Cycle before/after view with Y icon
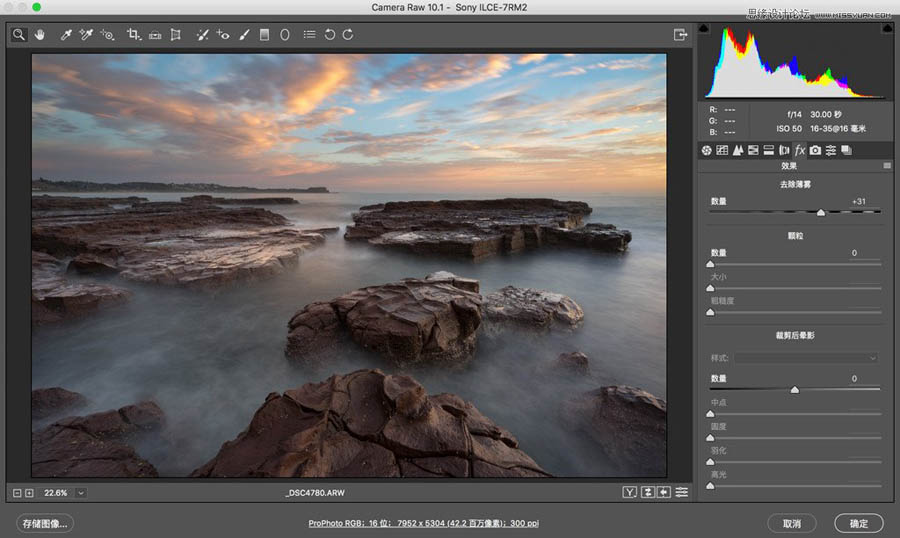900x538 pixels. click(630, 492)
